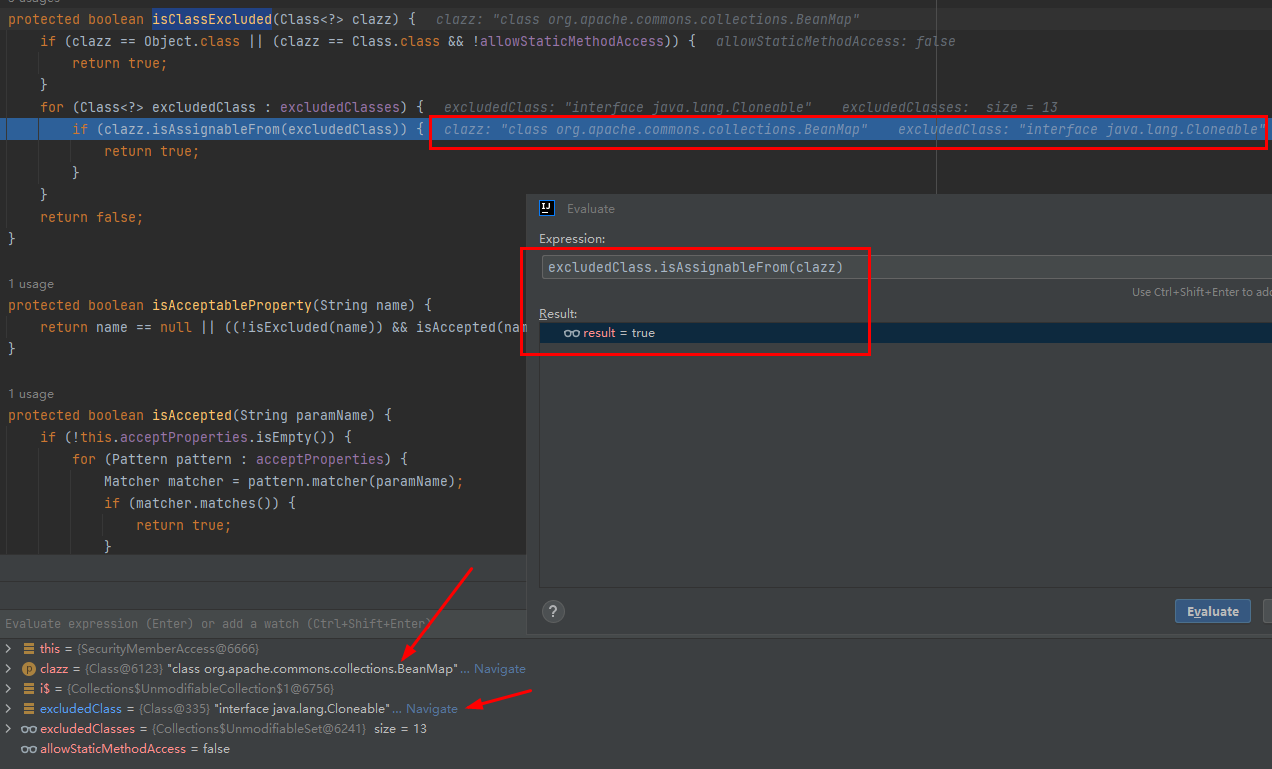1272x769 pixels.
Task: Navigate to excludedClass Cloneable interface
Action: tap(432, 709)
